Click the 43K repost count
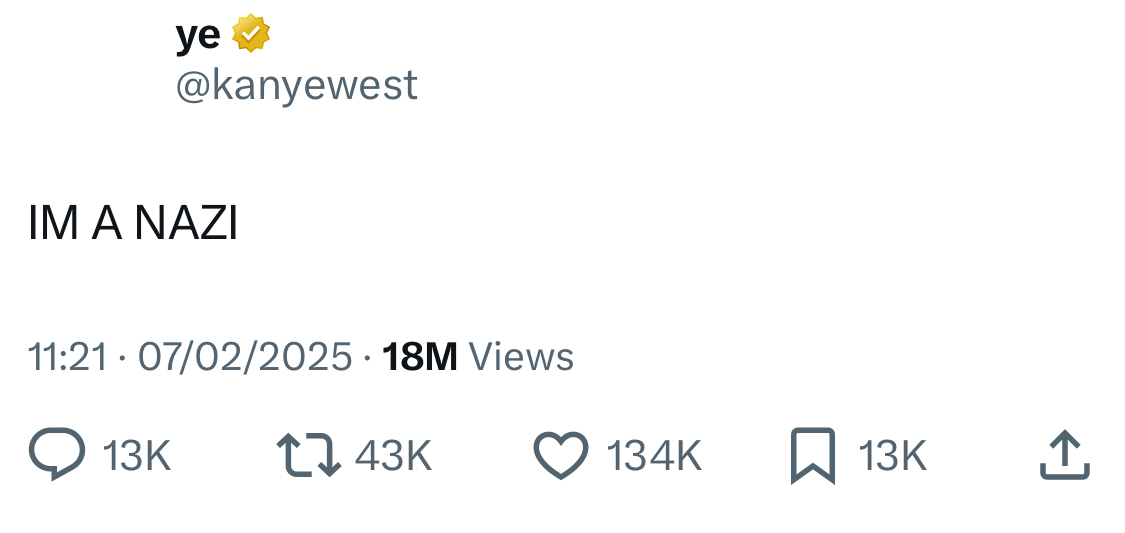 point(393,457)
